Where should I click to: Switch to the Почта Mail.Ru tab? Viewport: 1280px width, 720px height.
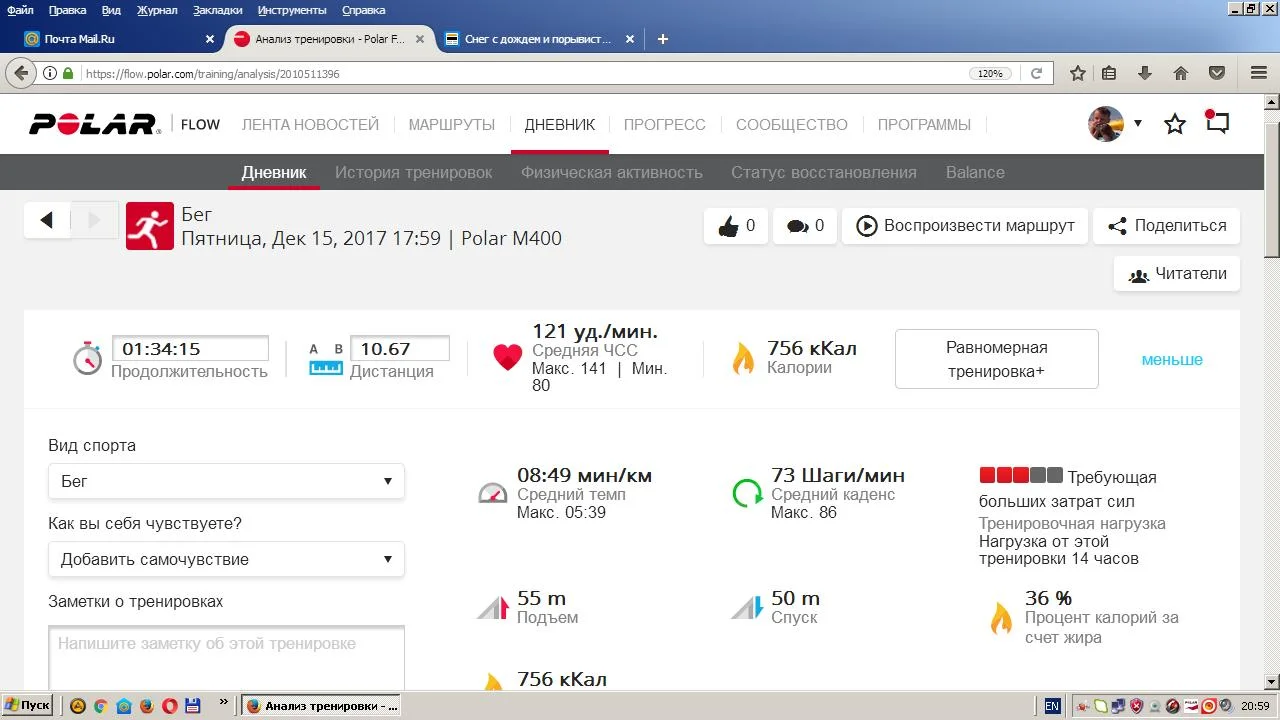click(119, 39)
